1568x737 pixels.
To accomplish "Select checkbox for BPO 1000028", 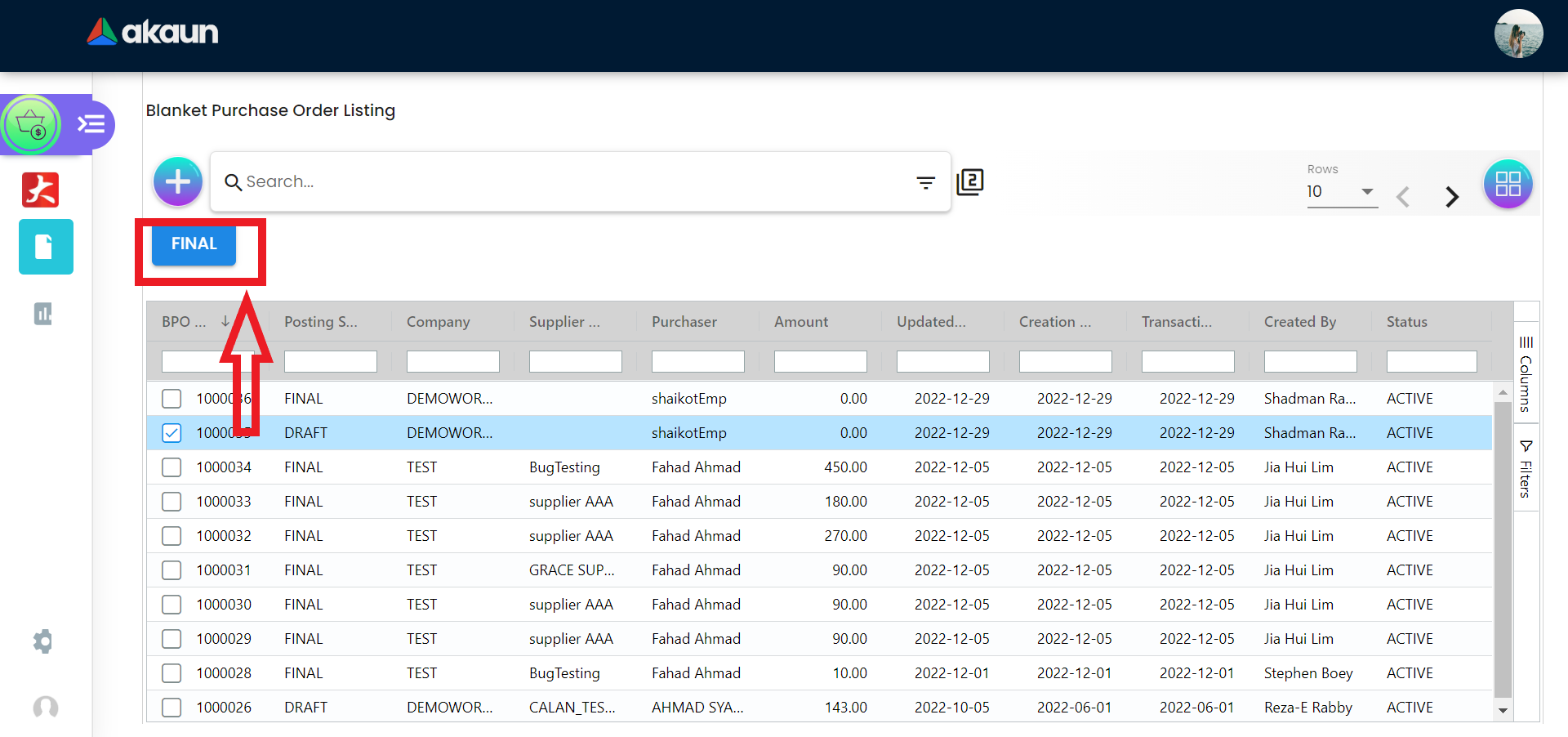I will (x=171, y=673).
